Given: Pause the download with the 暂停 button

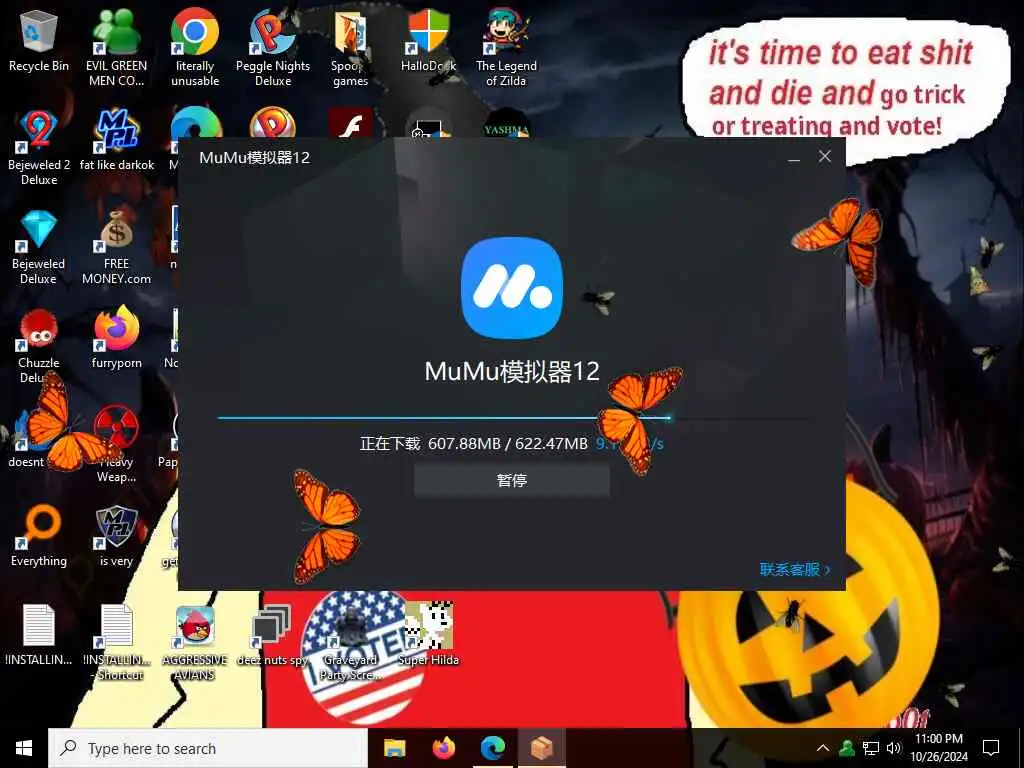Looking at the screenshot, I should 511,481.
